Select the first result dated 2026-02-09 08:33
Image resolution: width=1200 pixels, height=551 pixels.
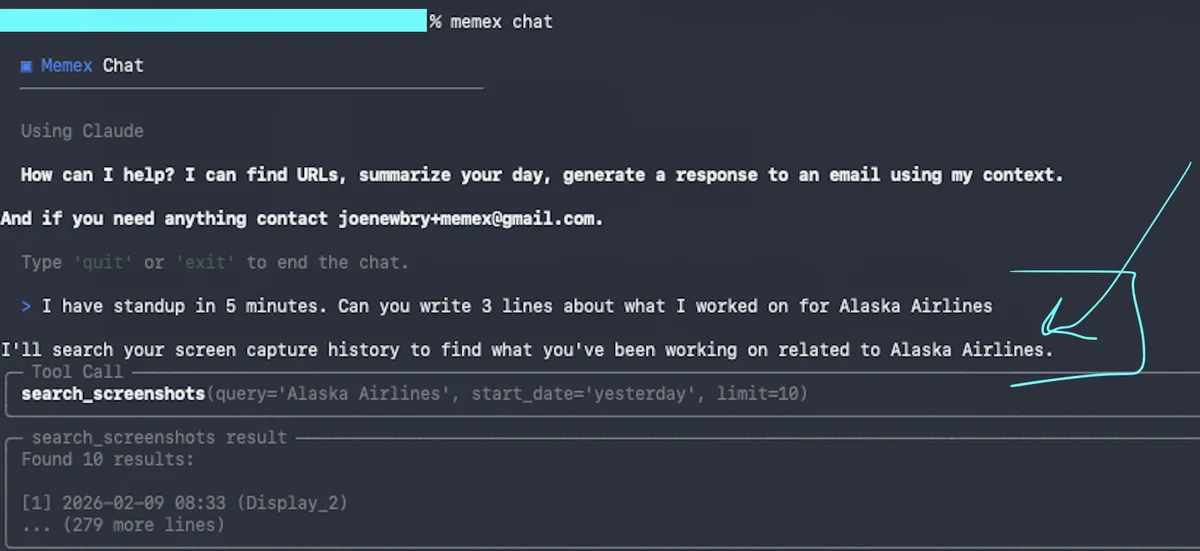tap(184, 502)
